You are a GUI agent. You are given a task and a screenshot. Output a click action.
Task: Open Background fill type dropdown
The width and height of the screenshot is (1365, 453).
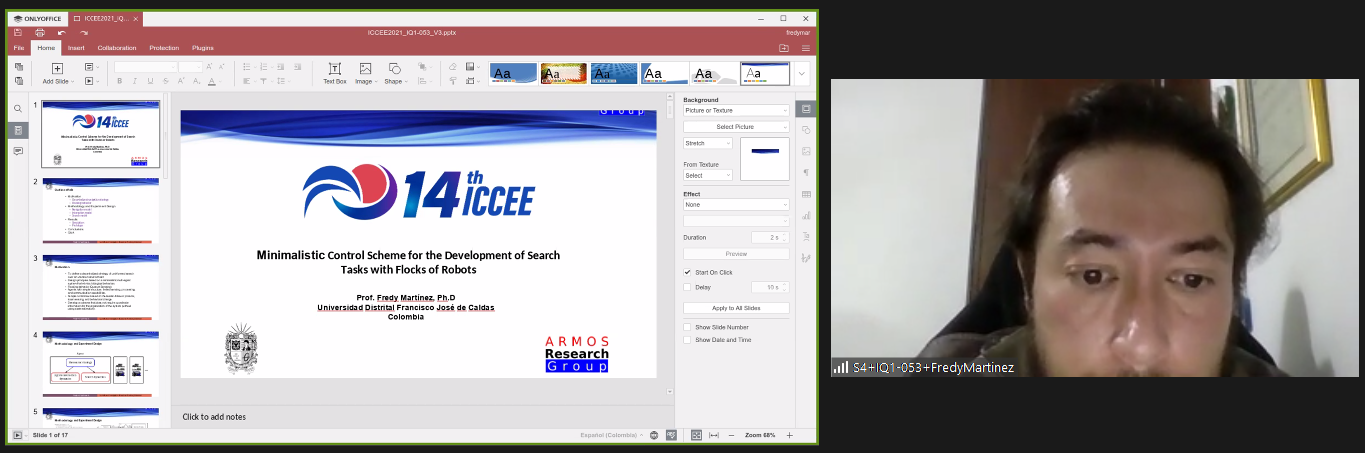coord(736,111)
